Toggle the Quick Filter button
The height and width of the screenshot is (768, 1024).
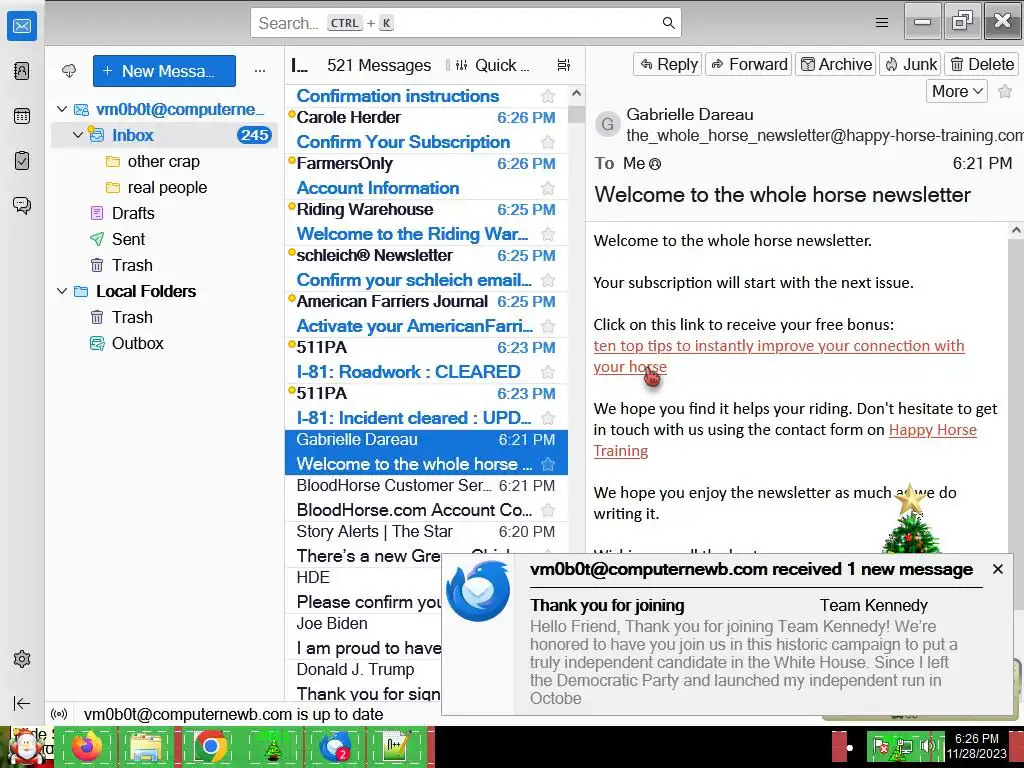click(492, 65)
